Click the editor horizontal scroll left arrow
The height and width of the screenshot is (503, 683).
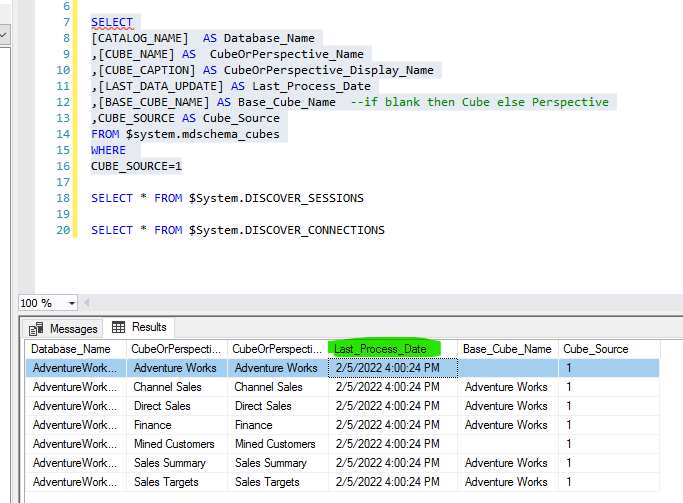(x=87, y=302)
